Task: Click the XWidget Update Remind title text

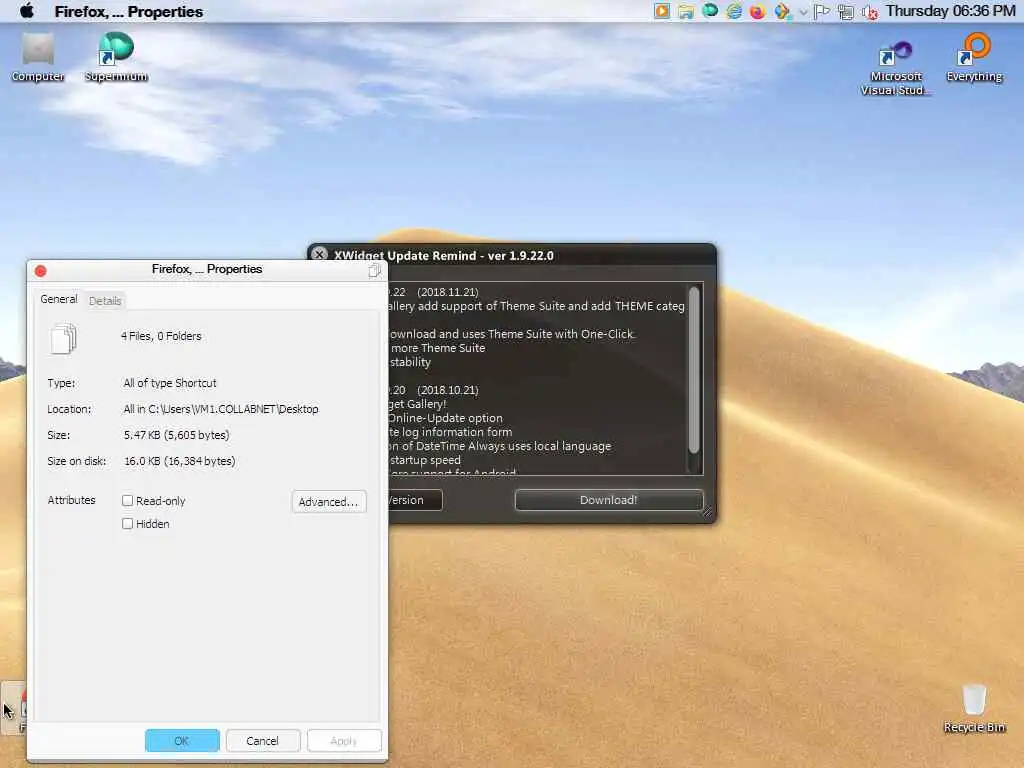Action: click(x=443, y=255)
